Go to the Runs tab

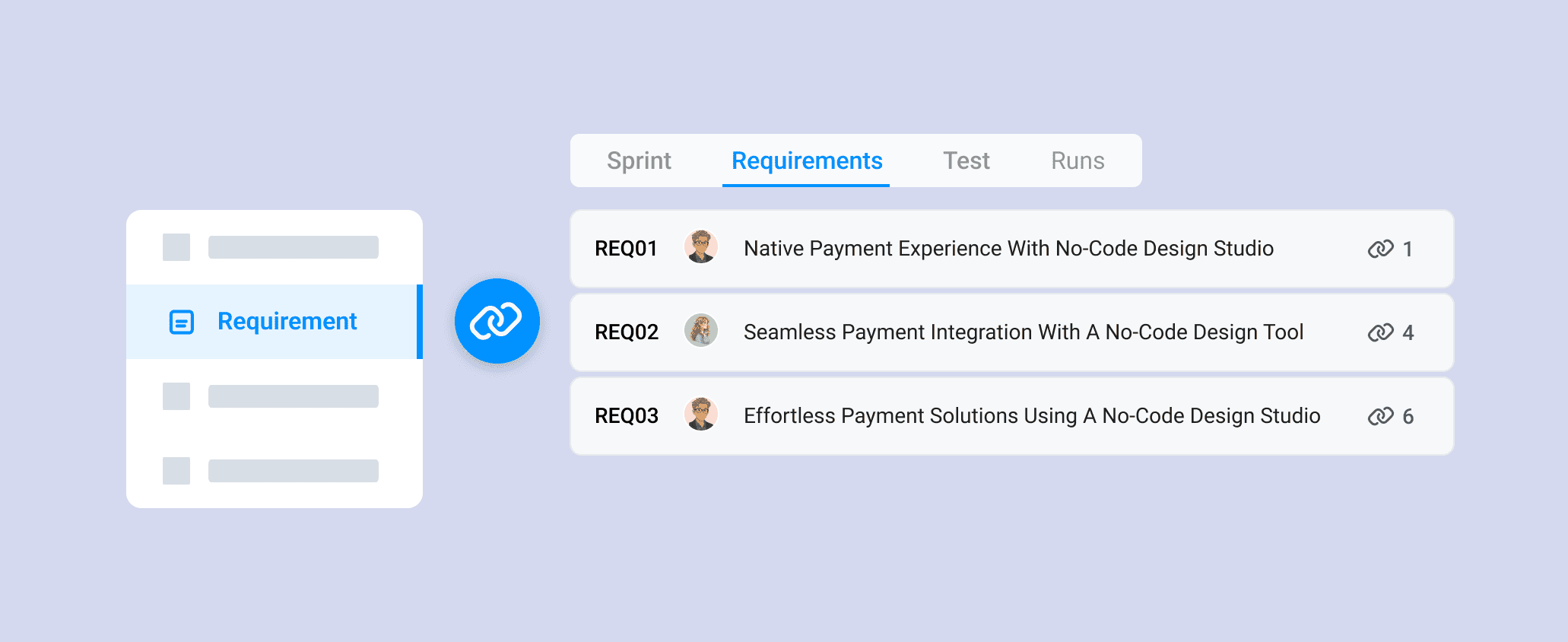coord(1078,160)
